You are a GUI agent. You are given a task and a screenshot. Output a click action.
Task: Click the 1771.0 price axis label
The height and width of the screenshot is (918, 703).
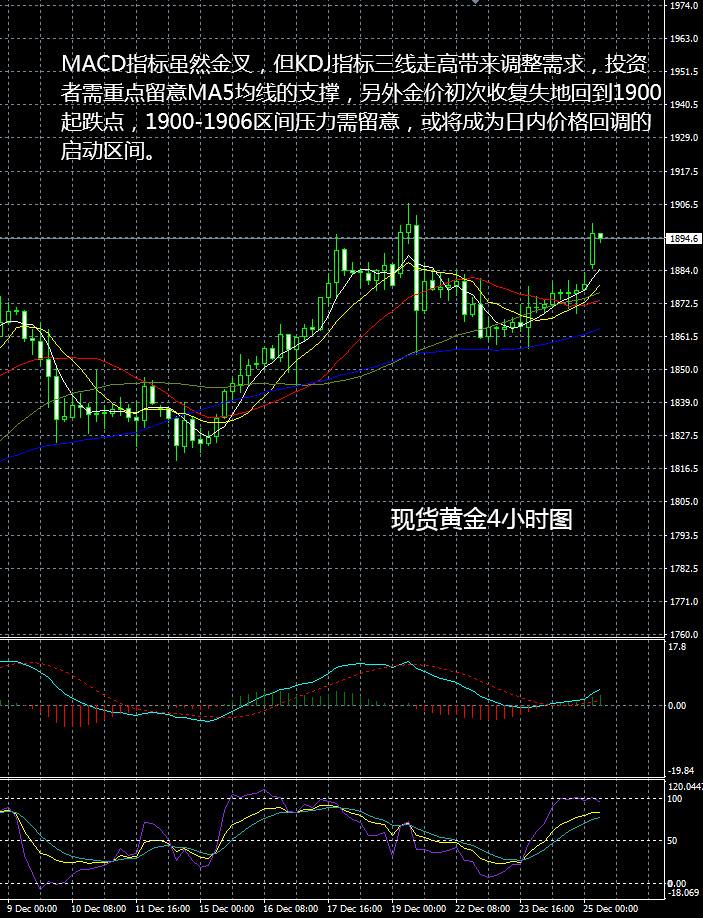[x=683, y=602]
